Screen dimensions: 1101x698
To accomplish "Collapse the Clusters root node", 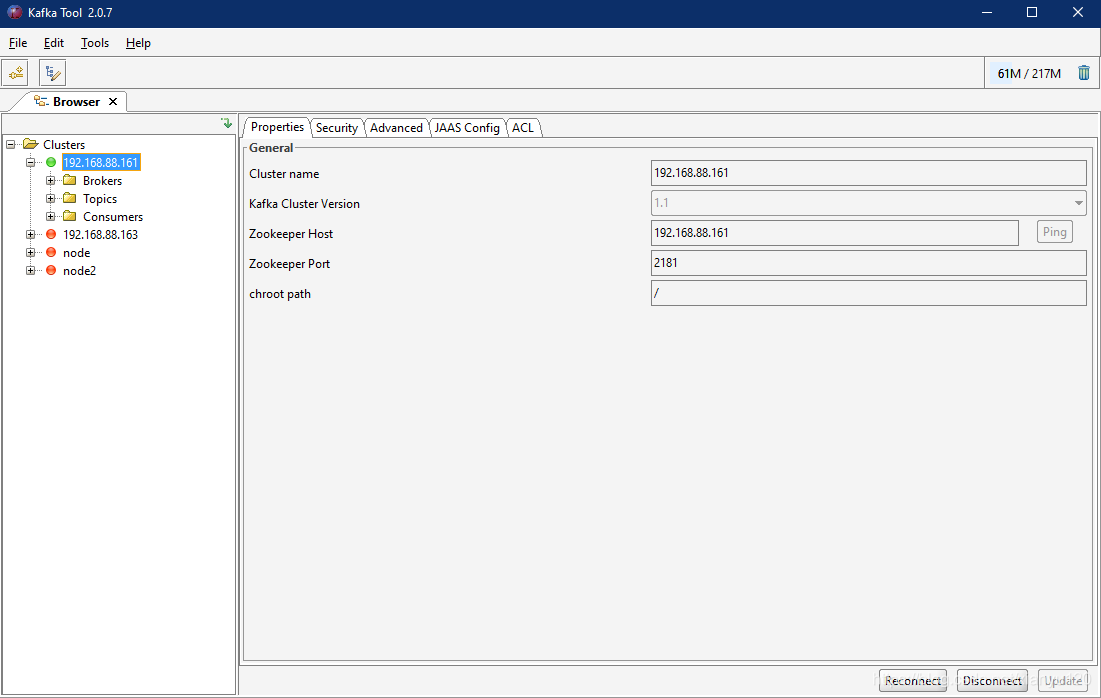I will [11, 145].
